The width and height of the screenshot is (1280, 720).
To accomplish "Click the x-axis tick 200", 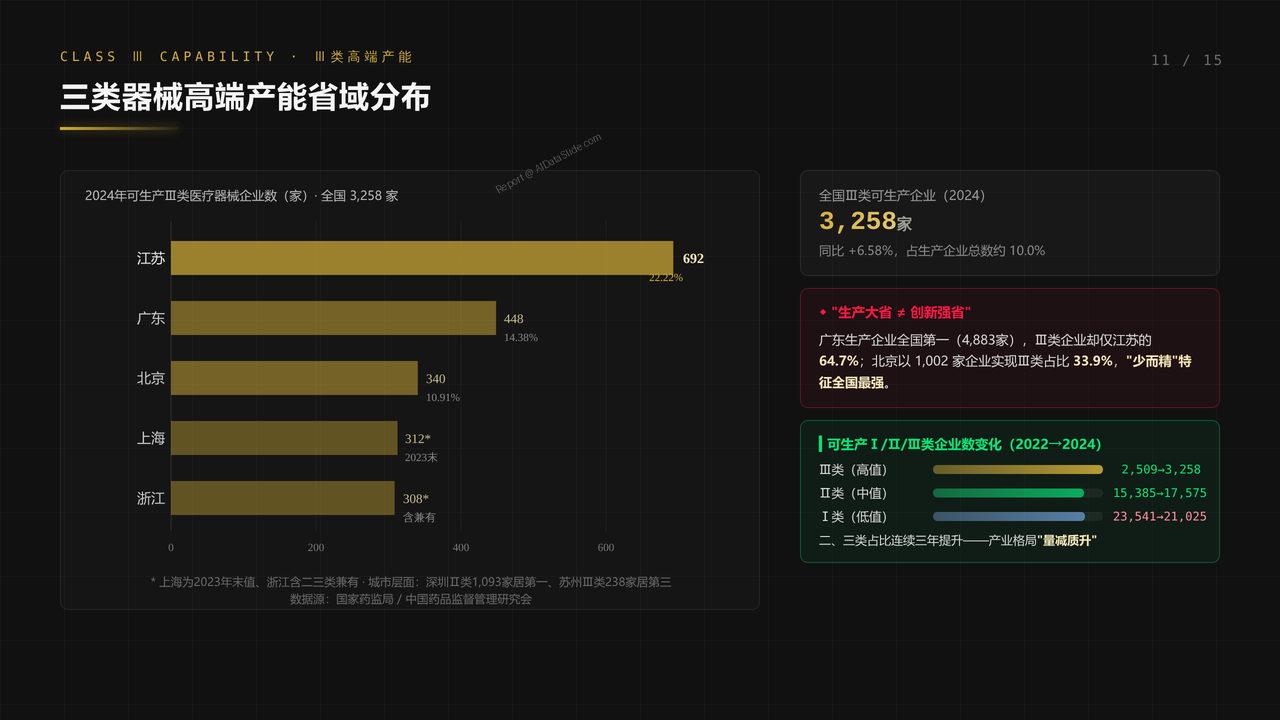I will (316, 547).
